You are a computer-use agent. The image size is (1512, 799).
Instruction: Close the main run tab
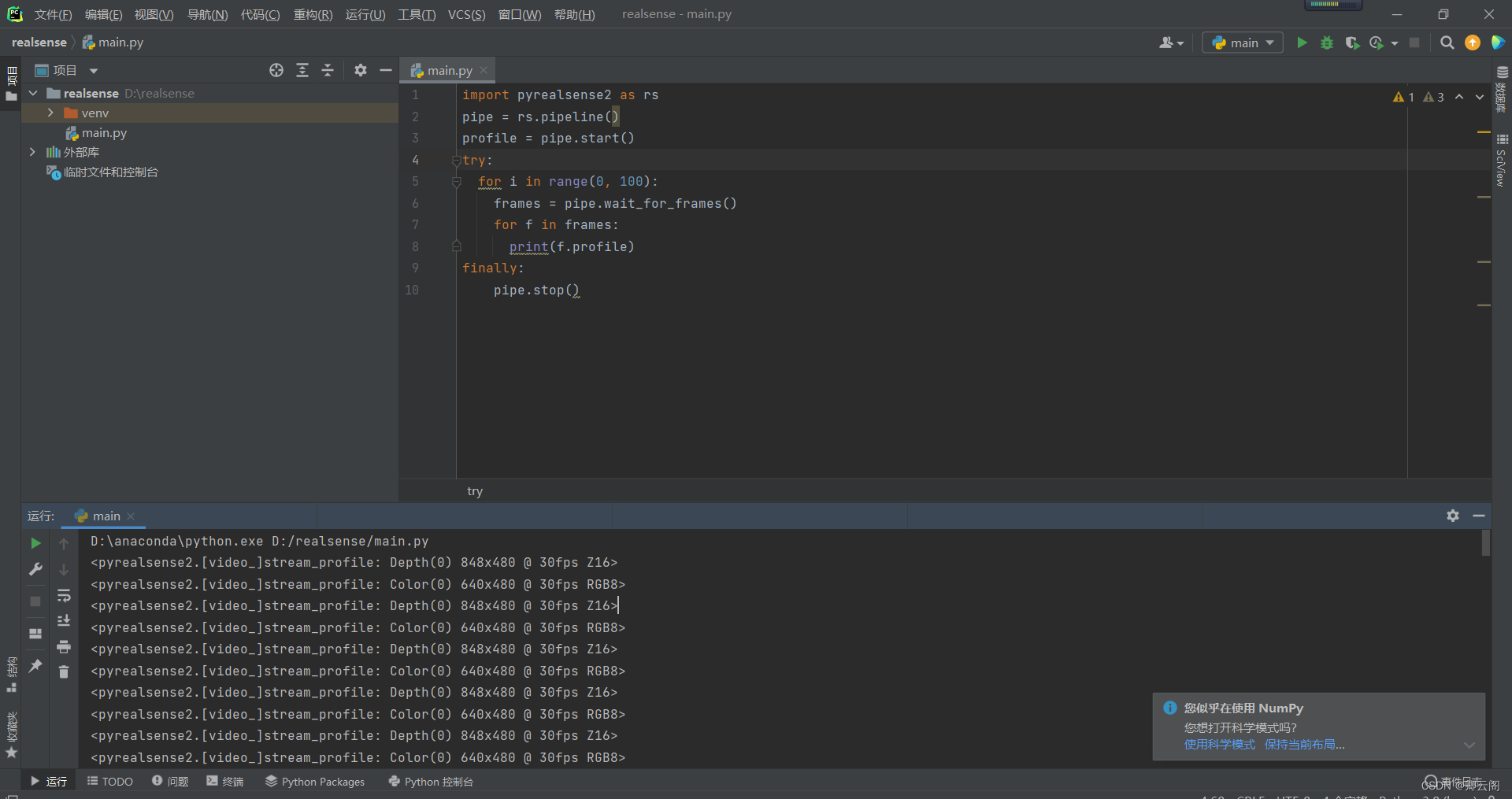(x=131, y=516)
